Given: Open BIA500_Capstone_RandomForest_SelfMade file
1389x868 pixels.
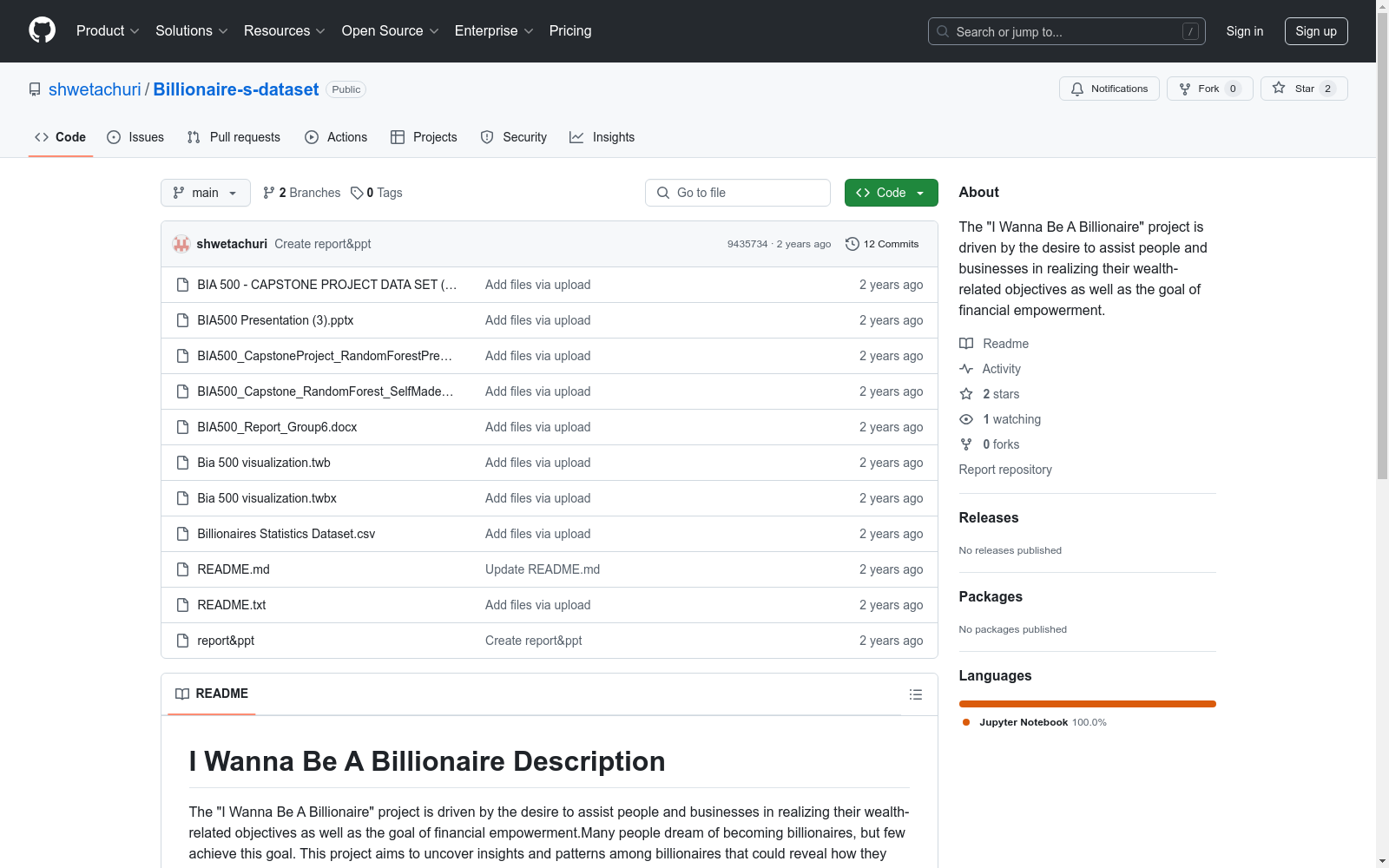Looking at the screenshot, I should (326, 391).
